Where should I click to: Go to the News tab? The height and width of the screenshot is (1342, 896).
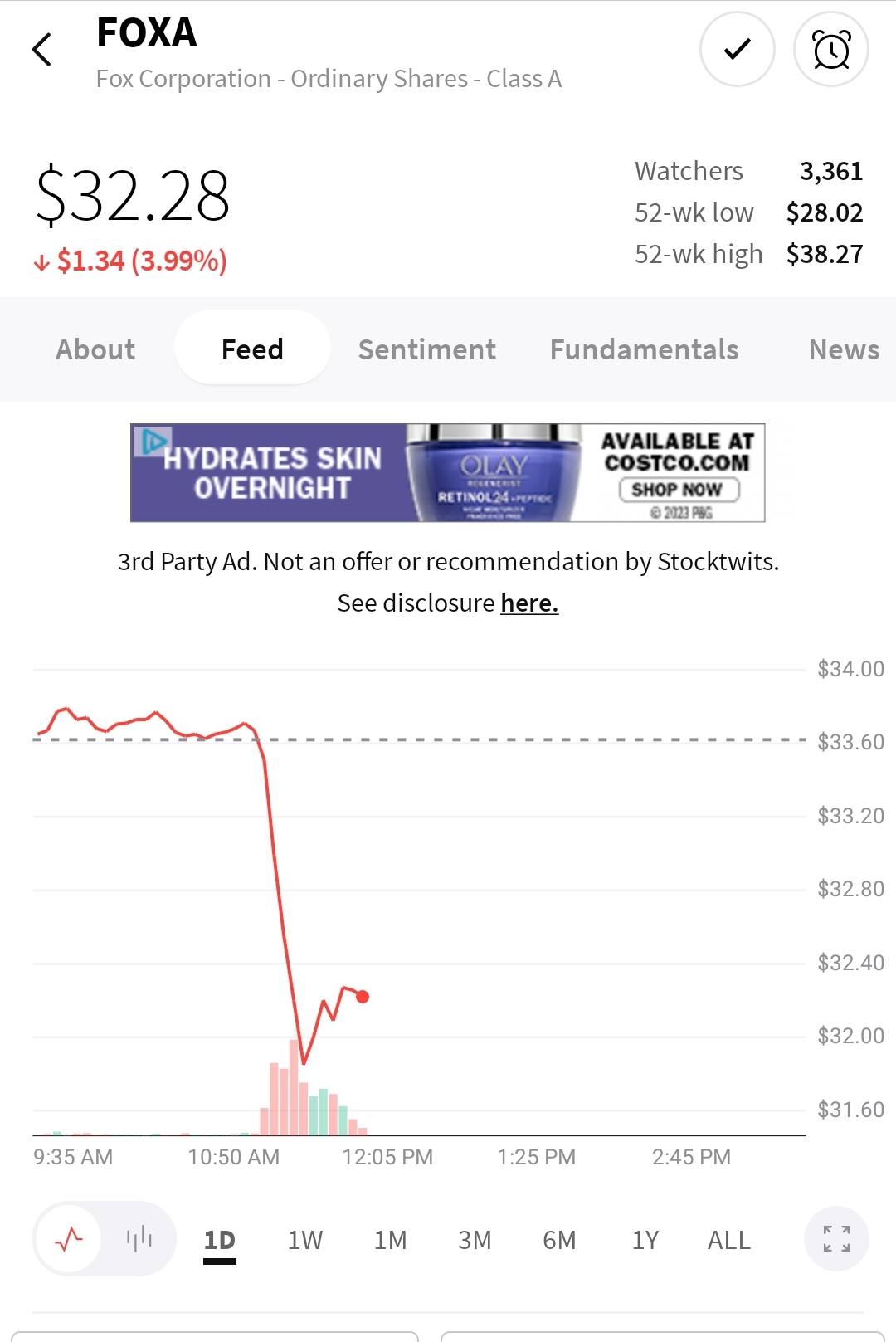(844, 349)
